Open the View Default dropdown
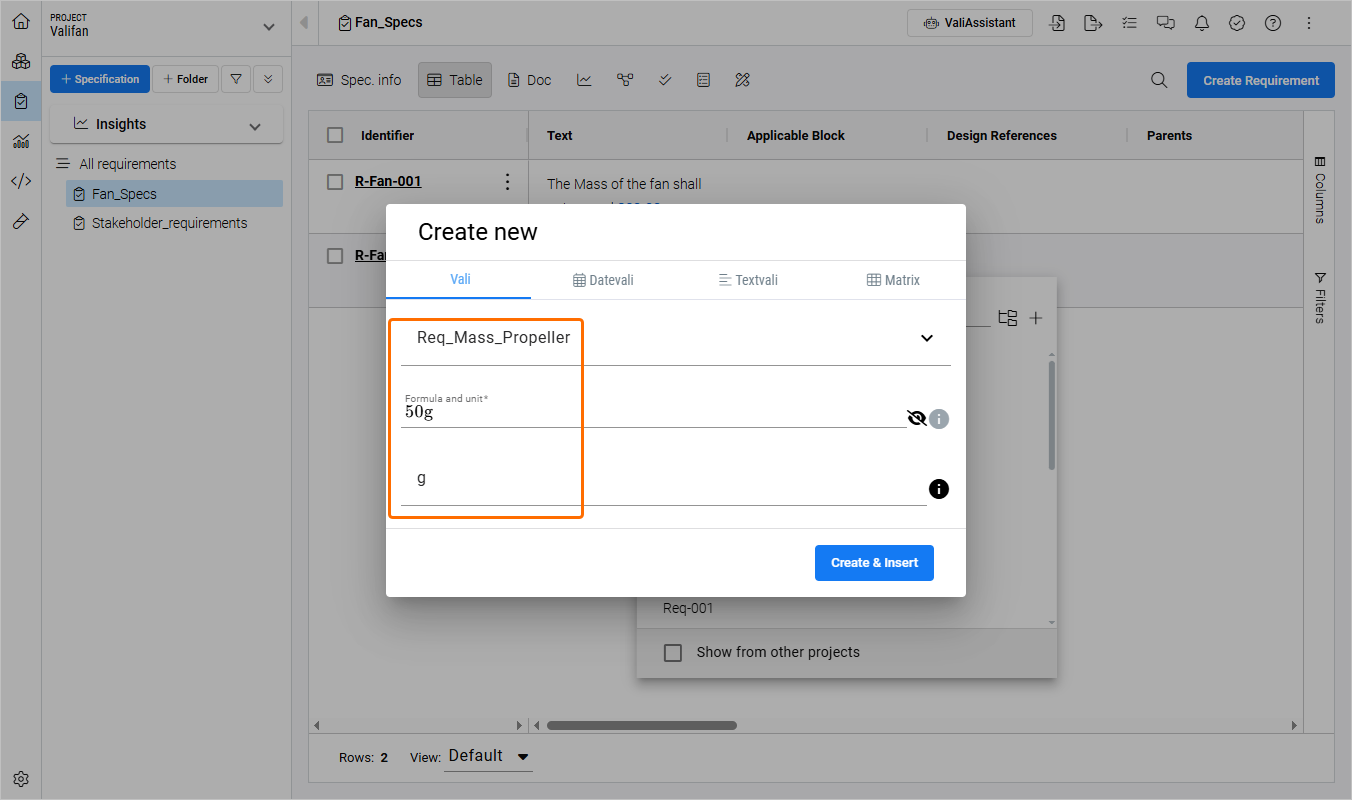Screen dimensions: 1352x800 point(489,756)
